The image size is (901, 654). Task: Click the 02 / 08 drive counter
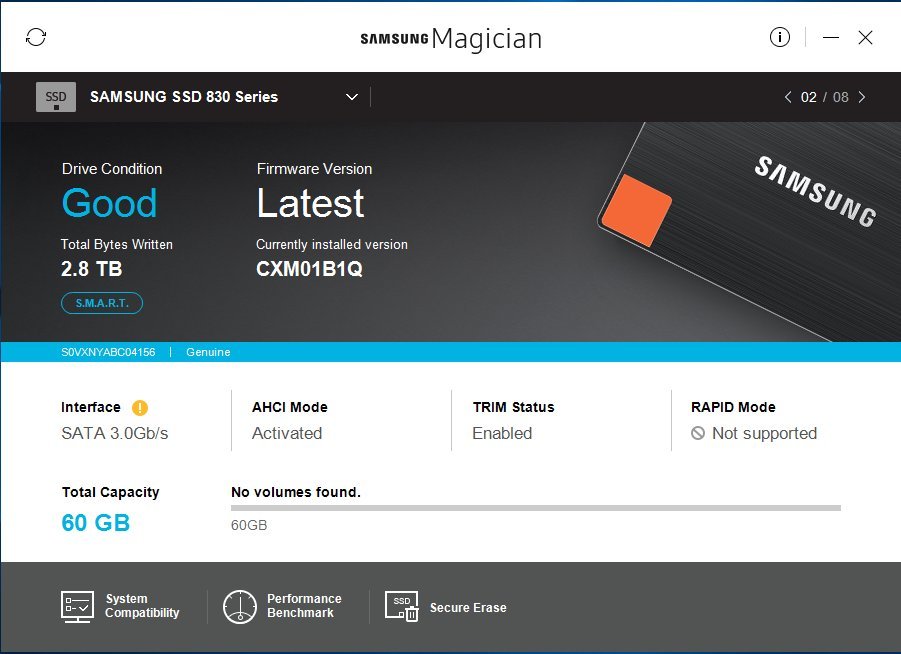(825, 97)
